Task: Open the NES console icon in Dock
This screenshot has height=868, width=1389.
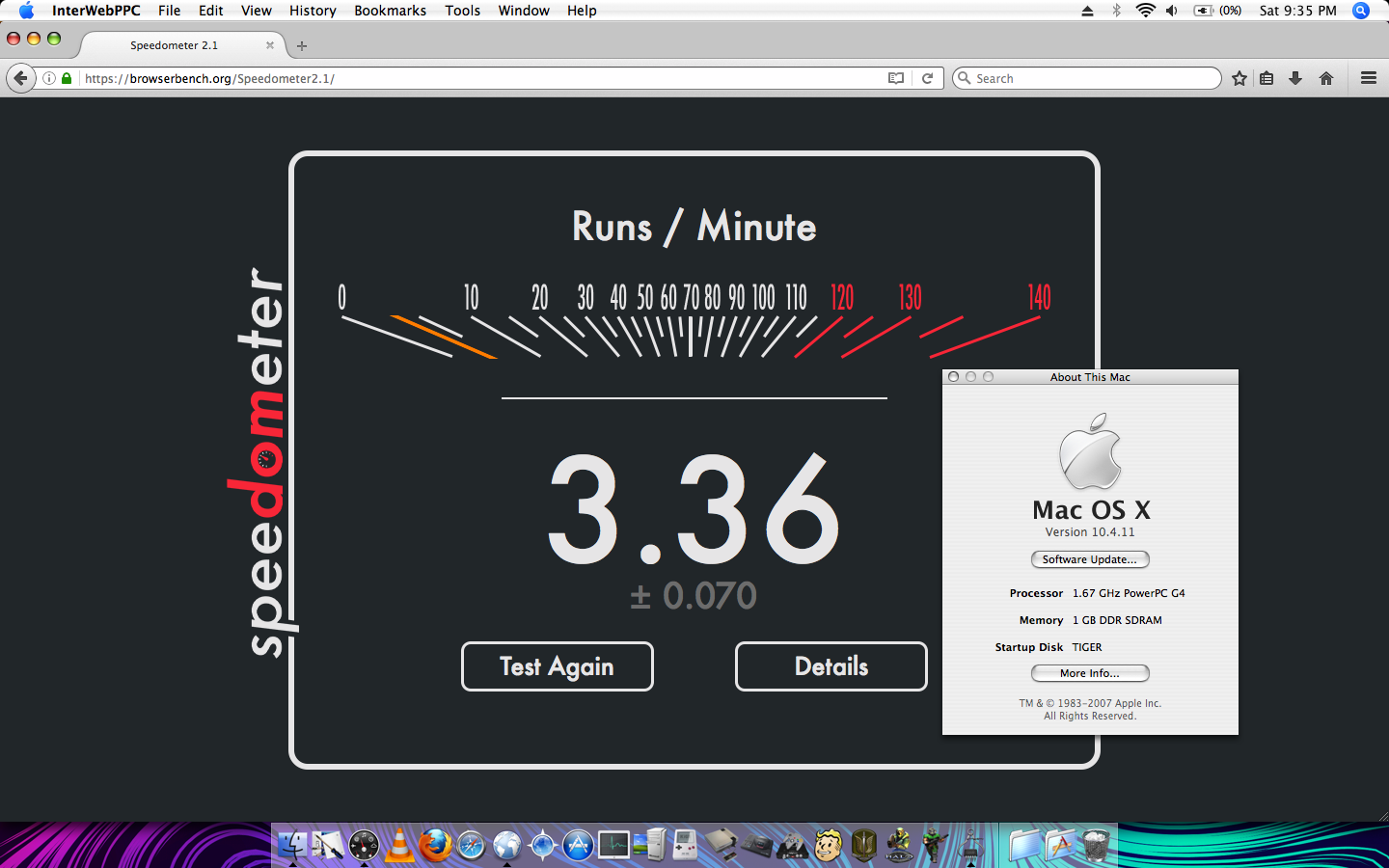Action: click(x=721, y=845)
